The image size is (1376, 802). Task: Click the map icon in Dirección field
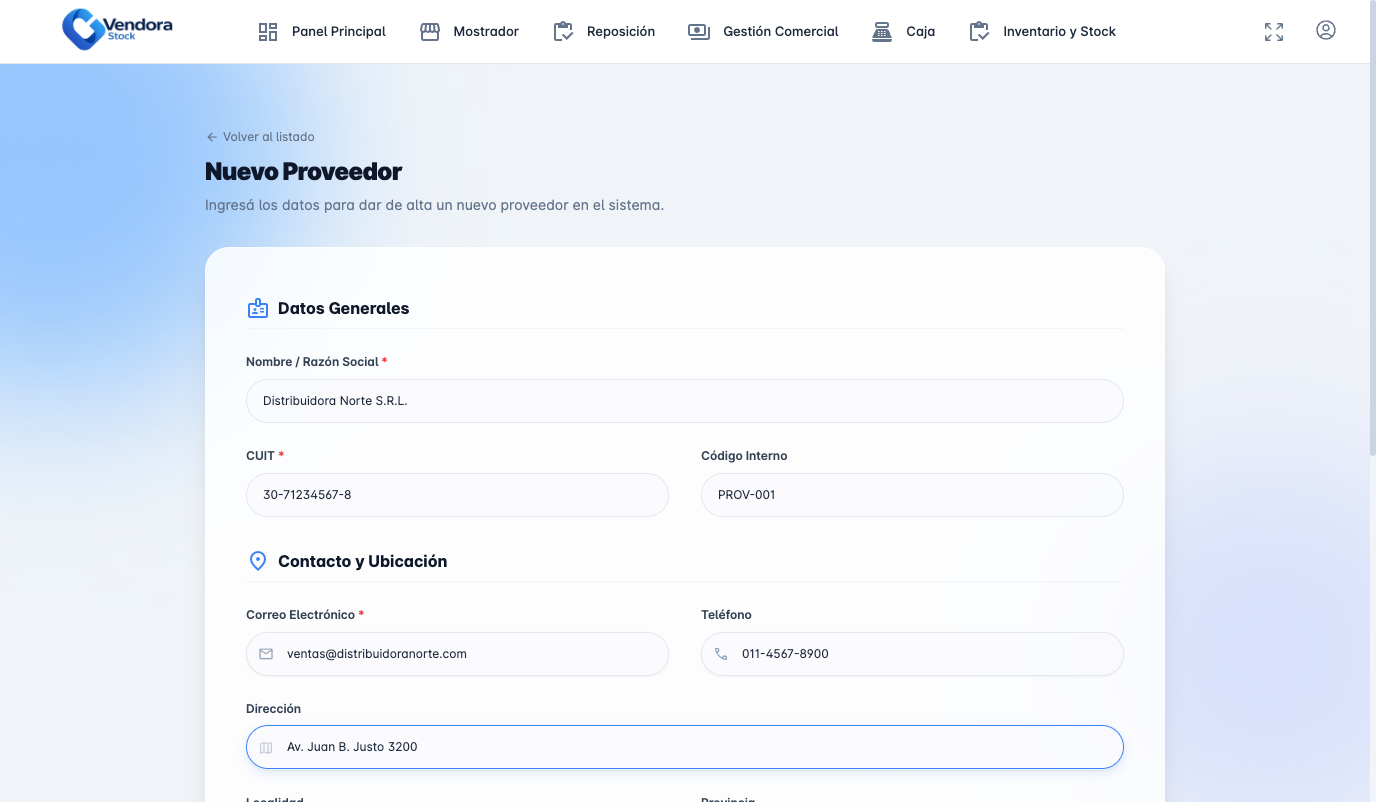(266, 747)
